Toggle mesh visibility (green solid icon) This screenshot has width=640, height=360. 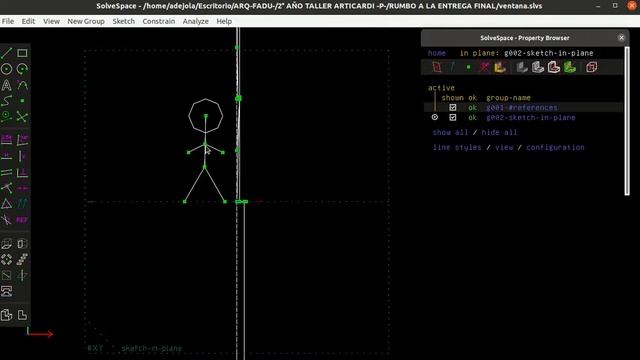click(x=570, y=67)
